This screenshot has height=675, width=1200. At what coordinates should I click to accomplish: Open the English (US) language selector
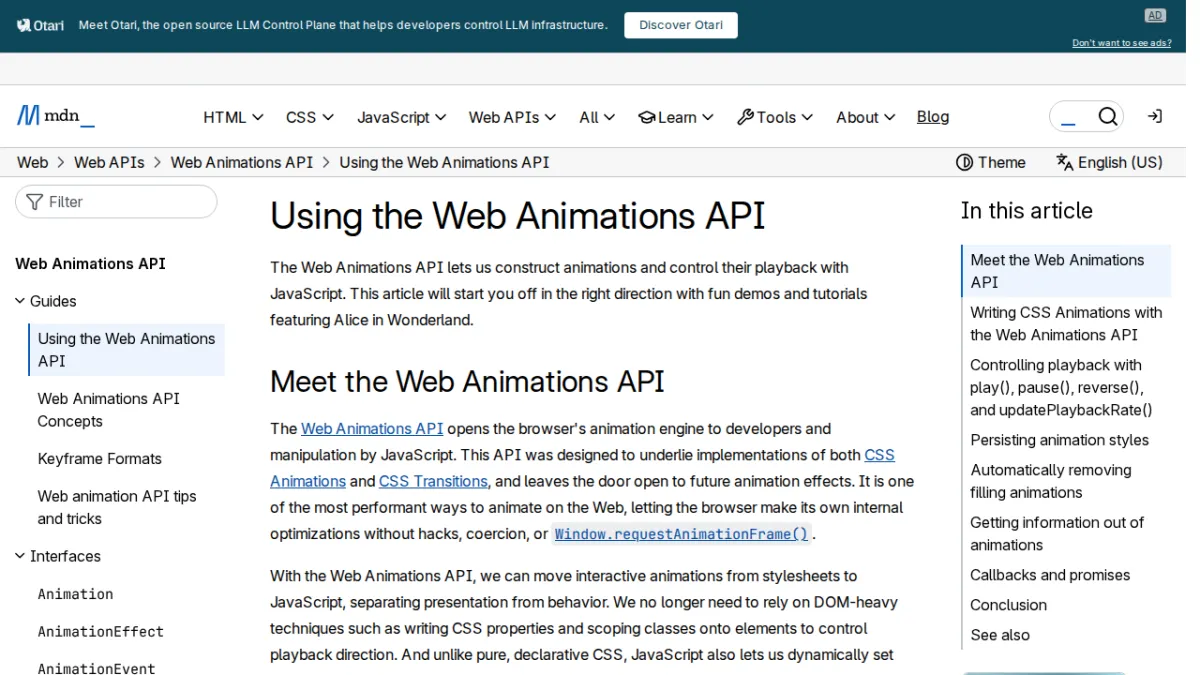tap(1109, 162)
